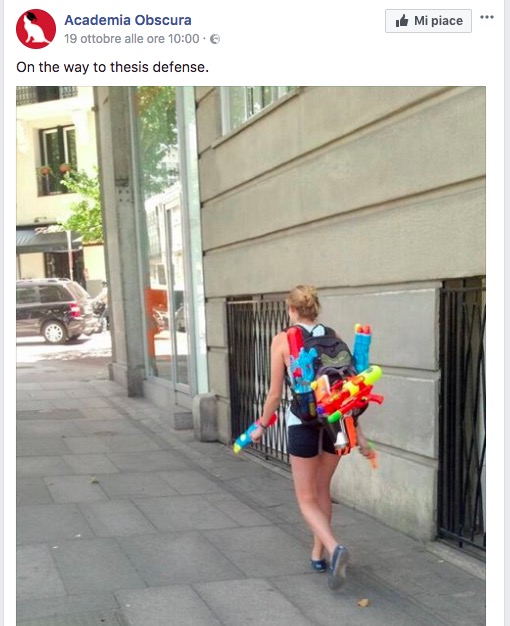This screenshot has width=510, height=626.
Task: Click the woman's blue slip-on shoes
Action: [332, 566]
